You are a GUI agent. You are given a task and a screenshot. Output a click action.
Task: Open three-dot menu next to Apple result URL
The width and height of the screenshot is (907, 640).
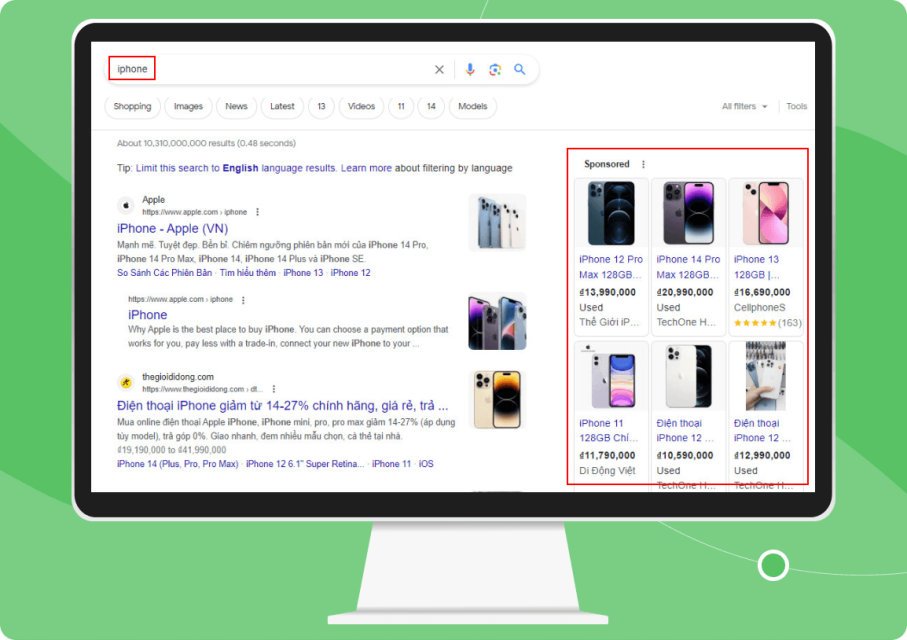point(257,212)
